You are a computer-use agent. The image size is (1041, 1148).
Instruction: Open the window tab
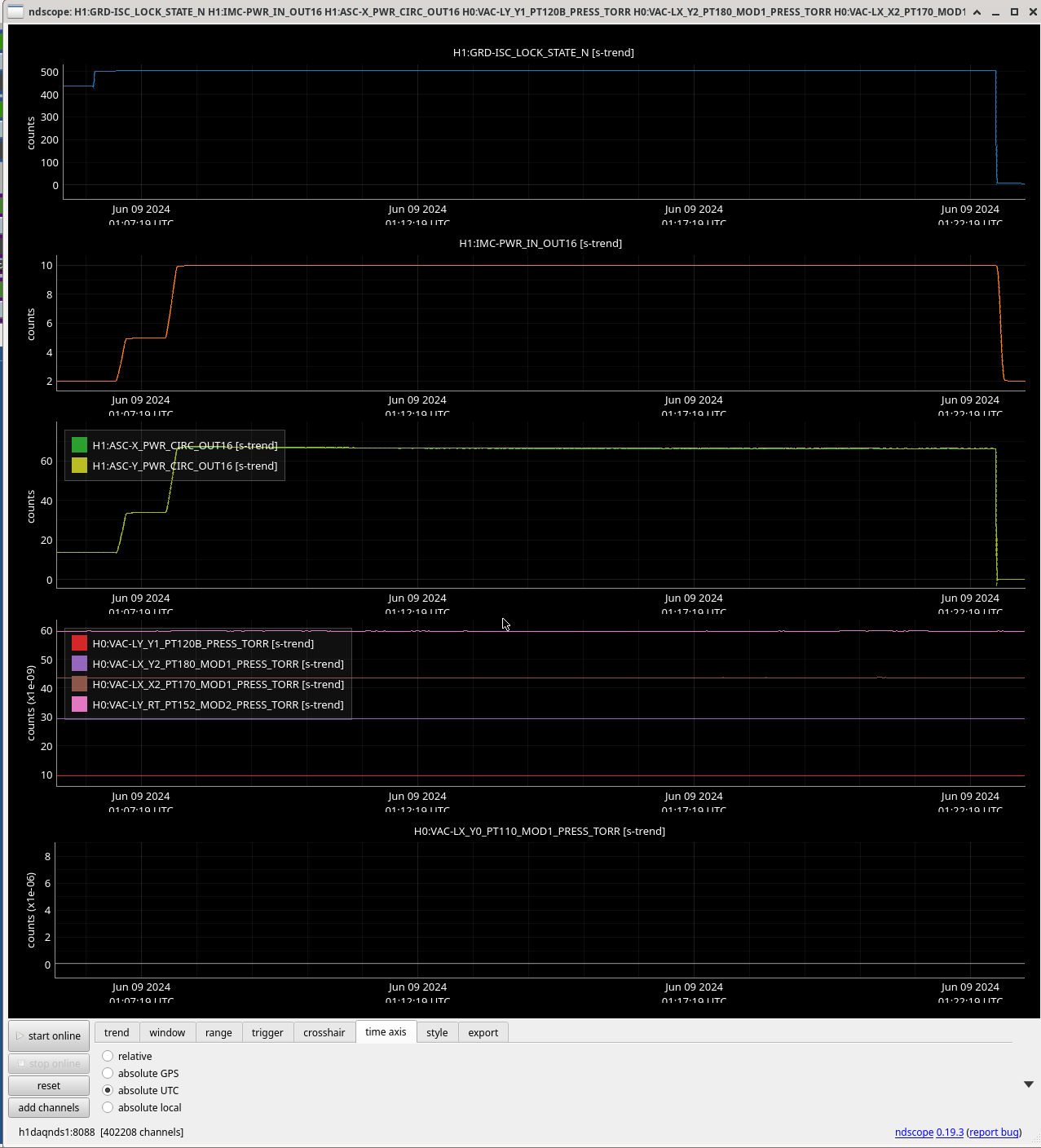(167, 1032)
